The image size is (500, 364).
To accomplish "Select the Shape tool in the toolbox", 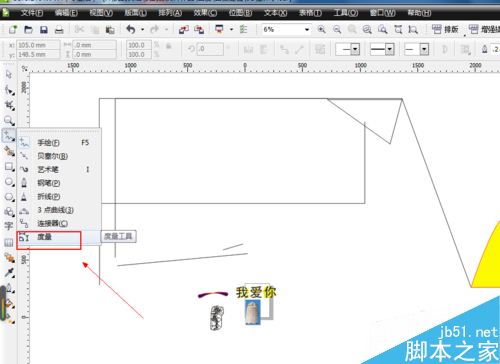I will [x=9, y=89].
